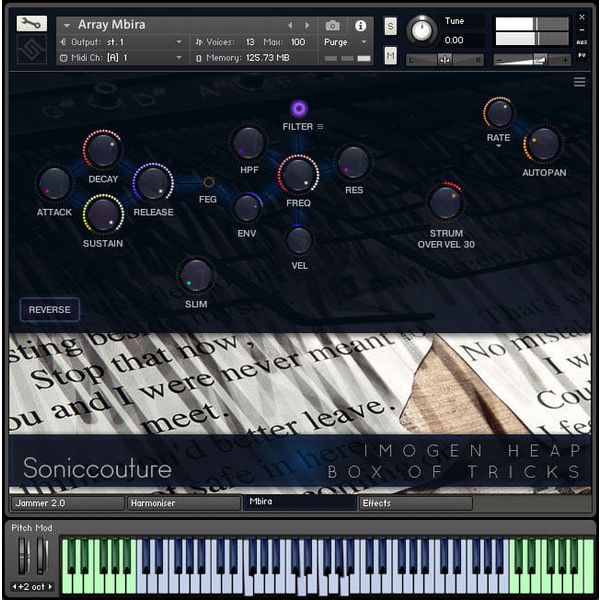This screenshot has width=600, height=600.
Task: Adjust the ATTACK knob
Action: [x=54, y=184]
